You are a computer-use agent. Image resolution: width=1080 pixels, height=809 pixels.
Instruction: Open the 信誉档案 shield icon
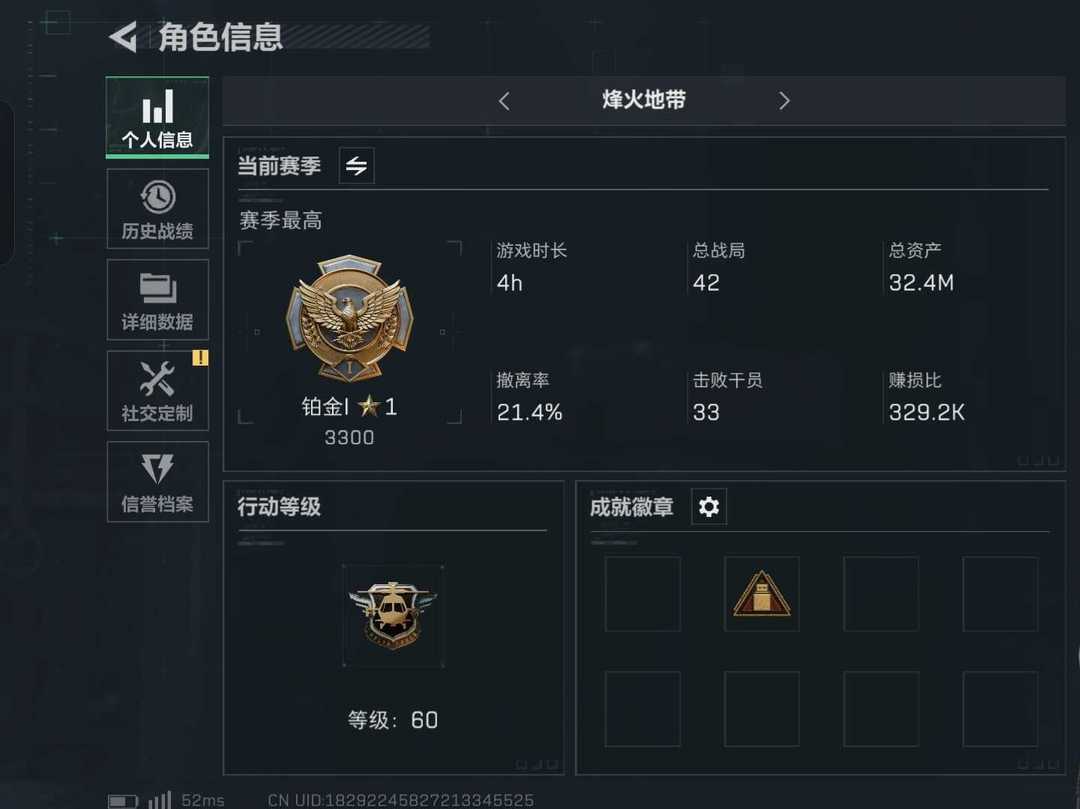coord(158,469)
